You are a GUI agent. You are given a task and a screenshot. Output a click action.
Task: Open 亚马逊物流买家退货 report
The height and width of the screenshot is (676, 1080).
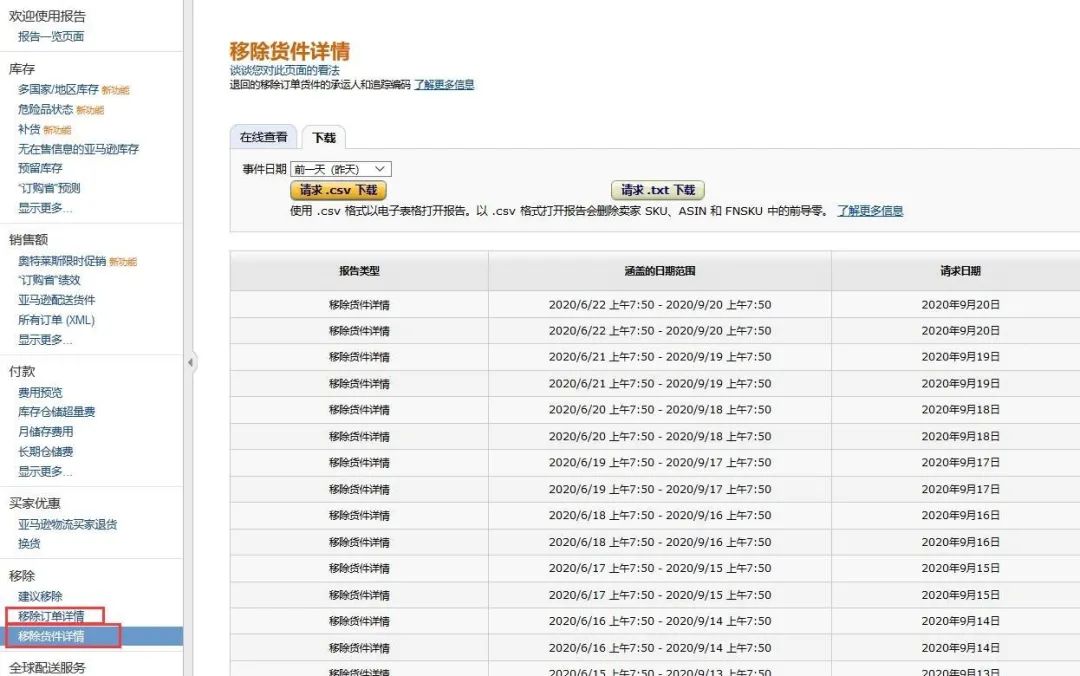pos(68,524)
